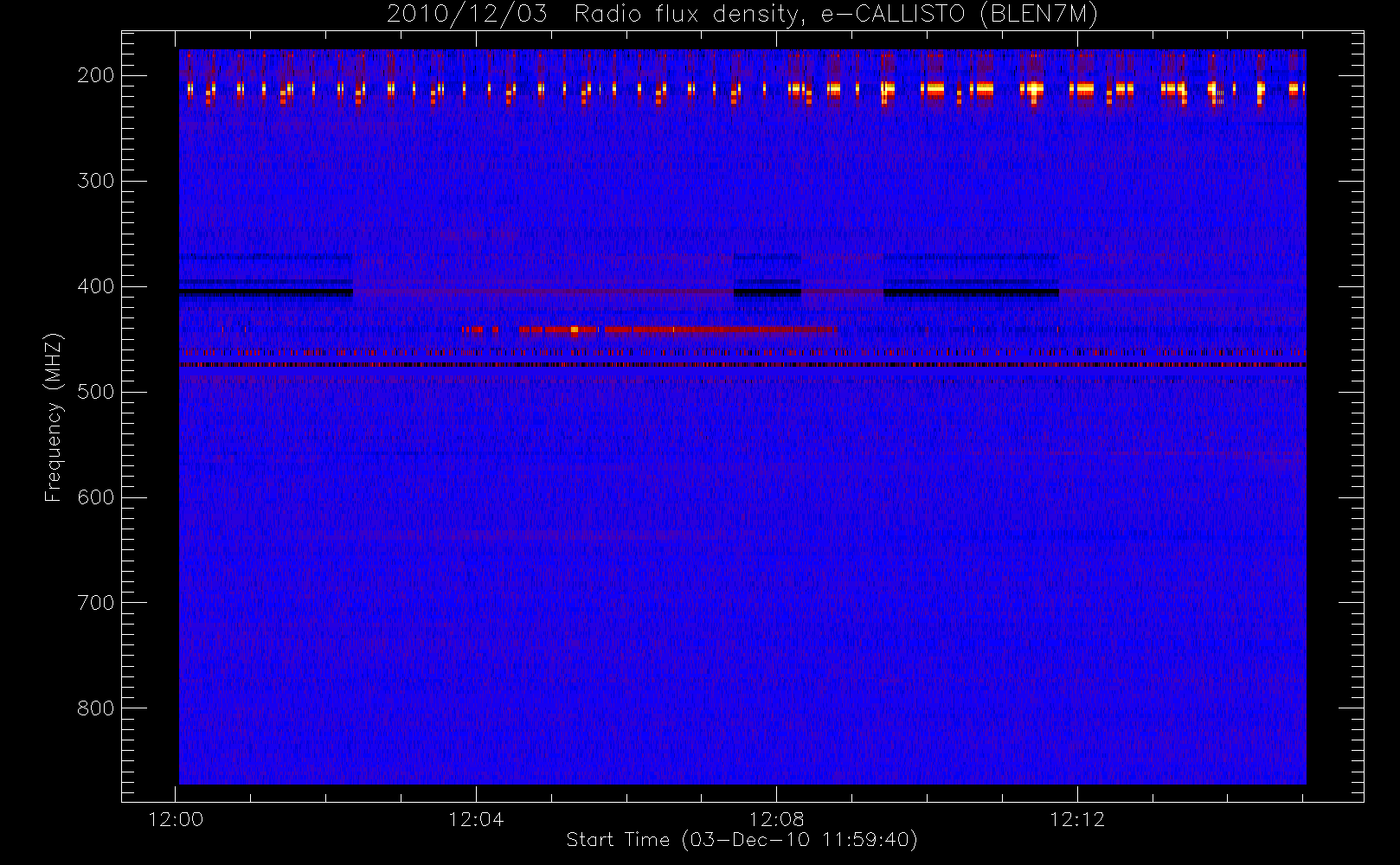Click the 300 frequency tick label

pos(96,181)
